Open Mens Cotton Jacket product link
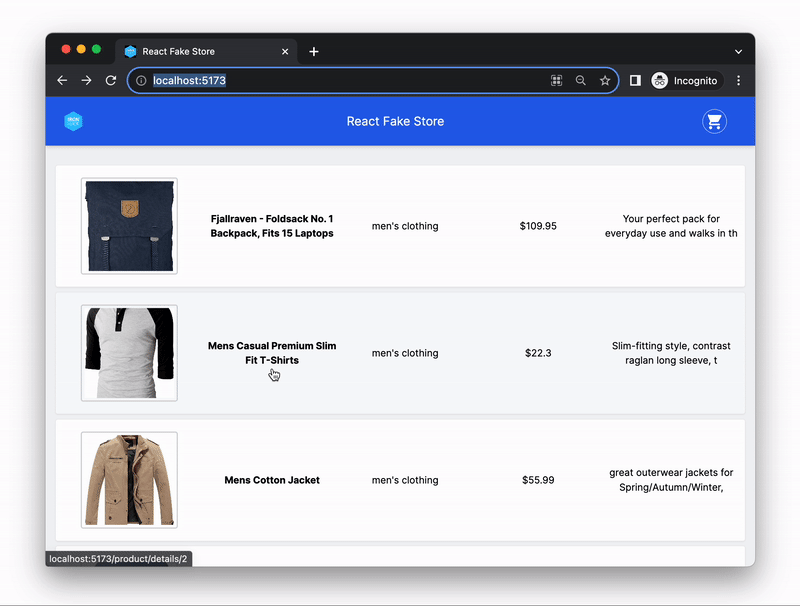Screen dimensions: 800x606 [x=272, y=480]
